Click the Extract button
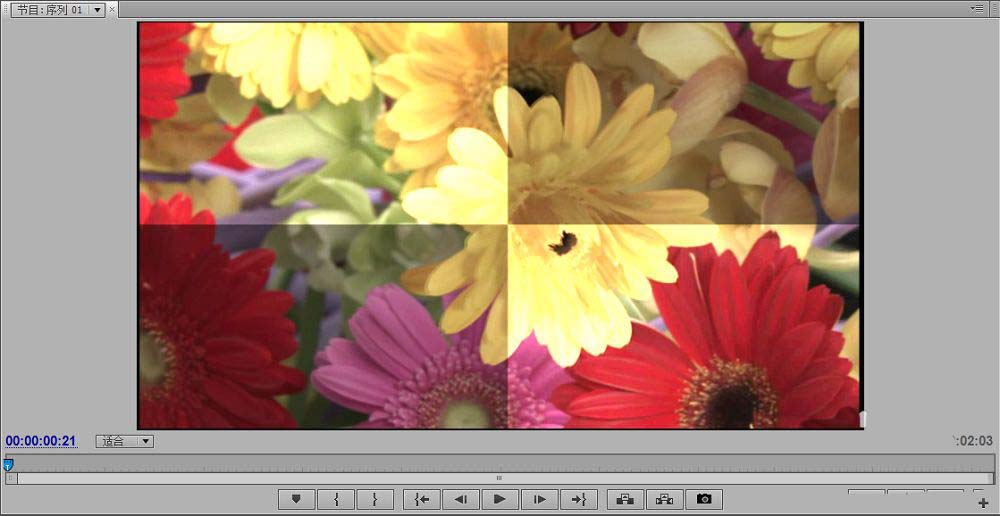Image resolution: width=1000 pixels, height=516 pixels. click(664, 499)
